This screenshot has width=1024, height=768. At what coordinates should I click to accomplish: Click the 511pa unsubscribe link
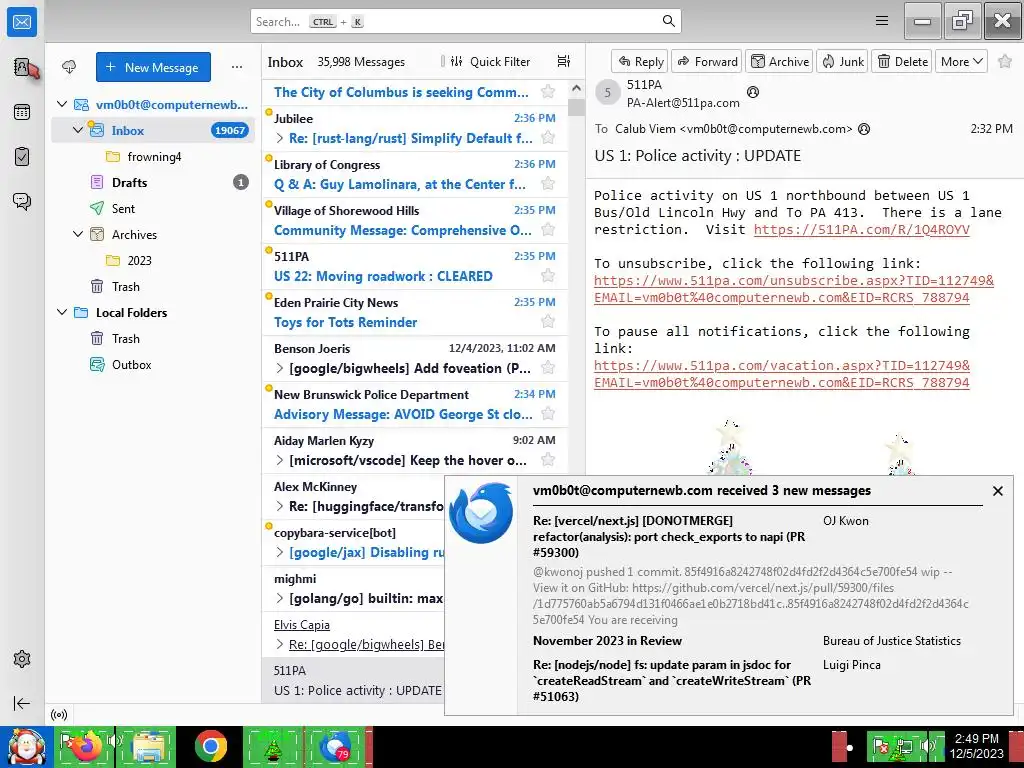[x=793, y=289]
